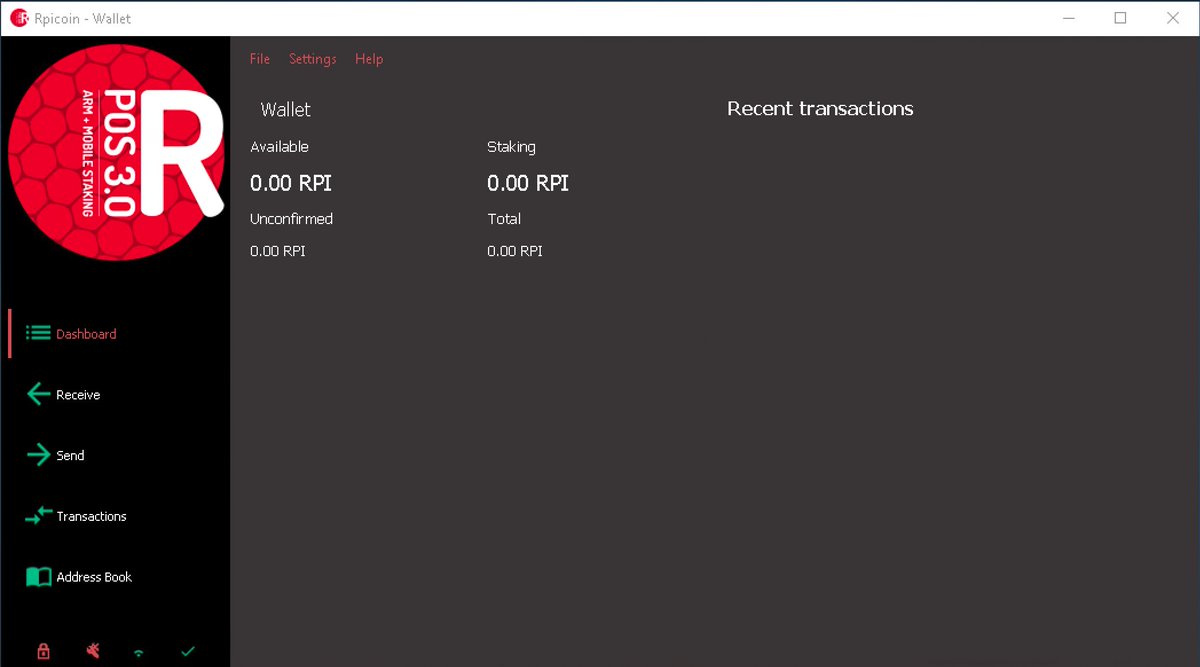
Task: Click the Rpicoin app icon in title bar
Action: click(x=18, y=18)
